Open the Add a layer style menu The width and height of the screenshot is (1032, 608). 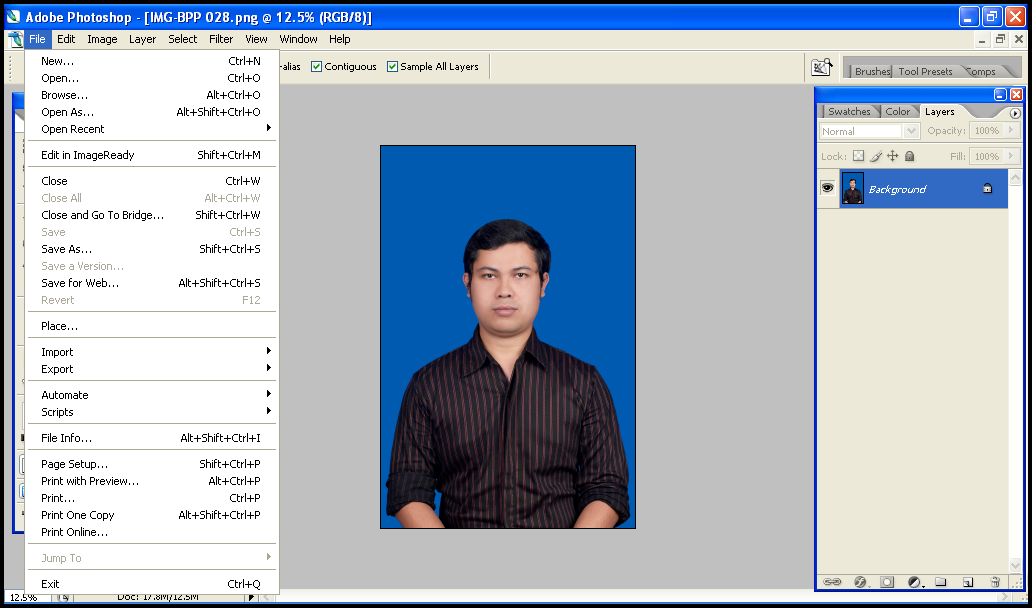pyautogui.click(x=859, y=582)
